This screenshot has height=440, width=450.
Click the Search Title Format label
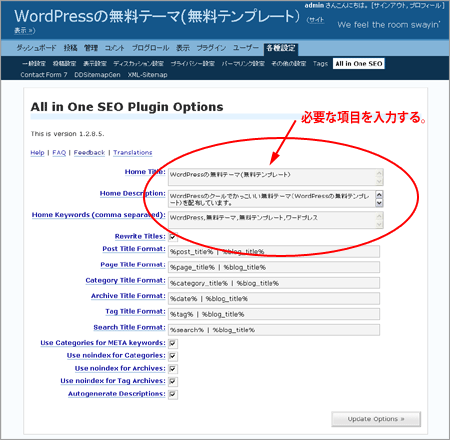[129, 327]
